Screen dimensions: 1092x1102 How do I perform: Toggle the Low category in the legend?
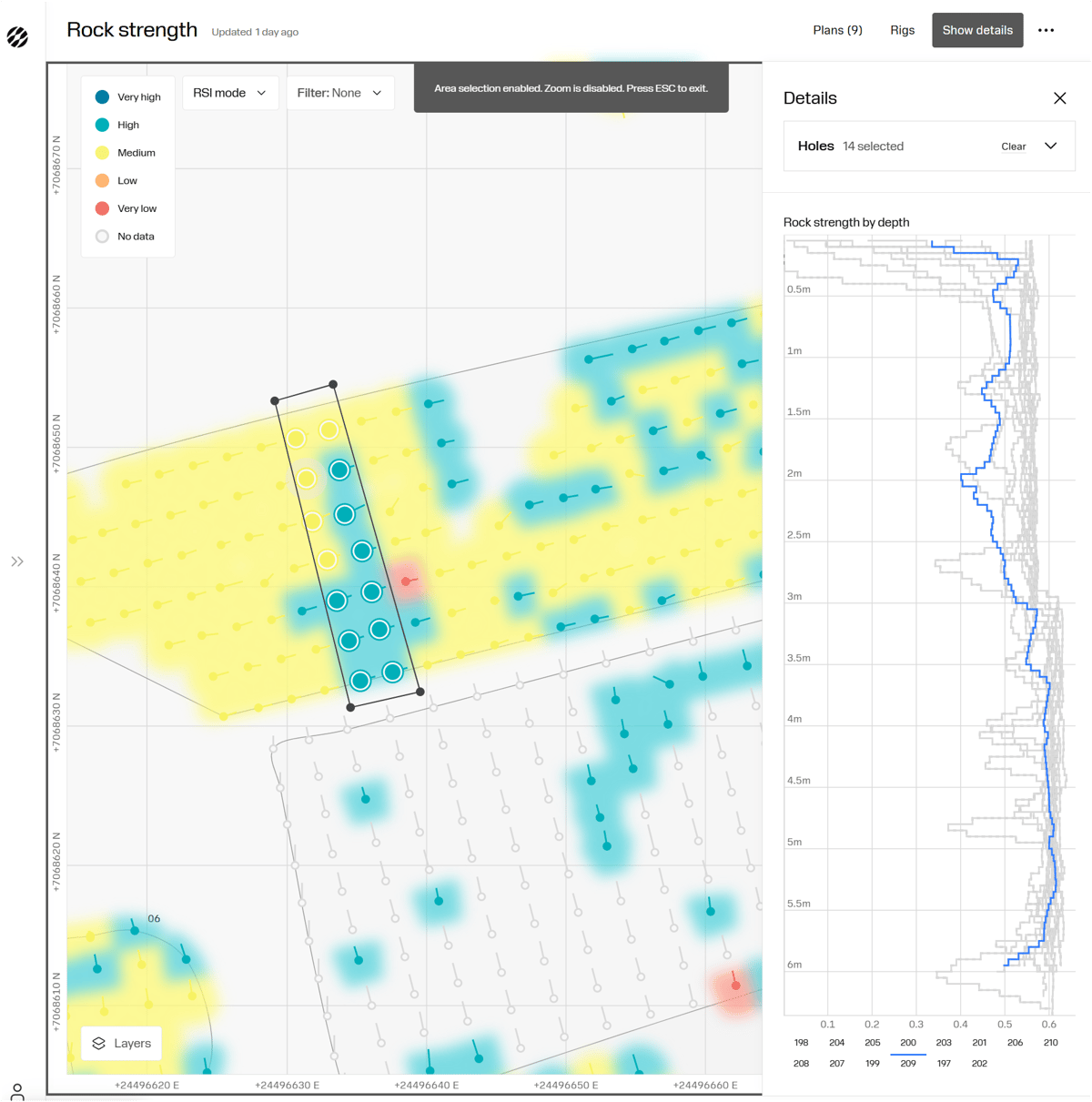point(101,180)
